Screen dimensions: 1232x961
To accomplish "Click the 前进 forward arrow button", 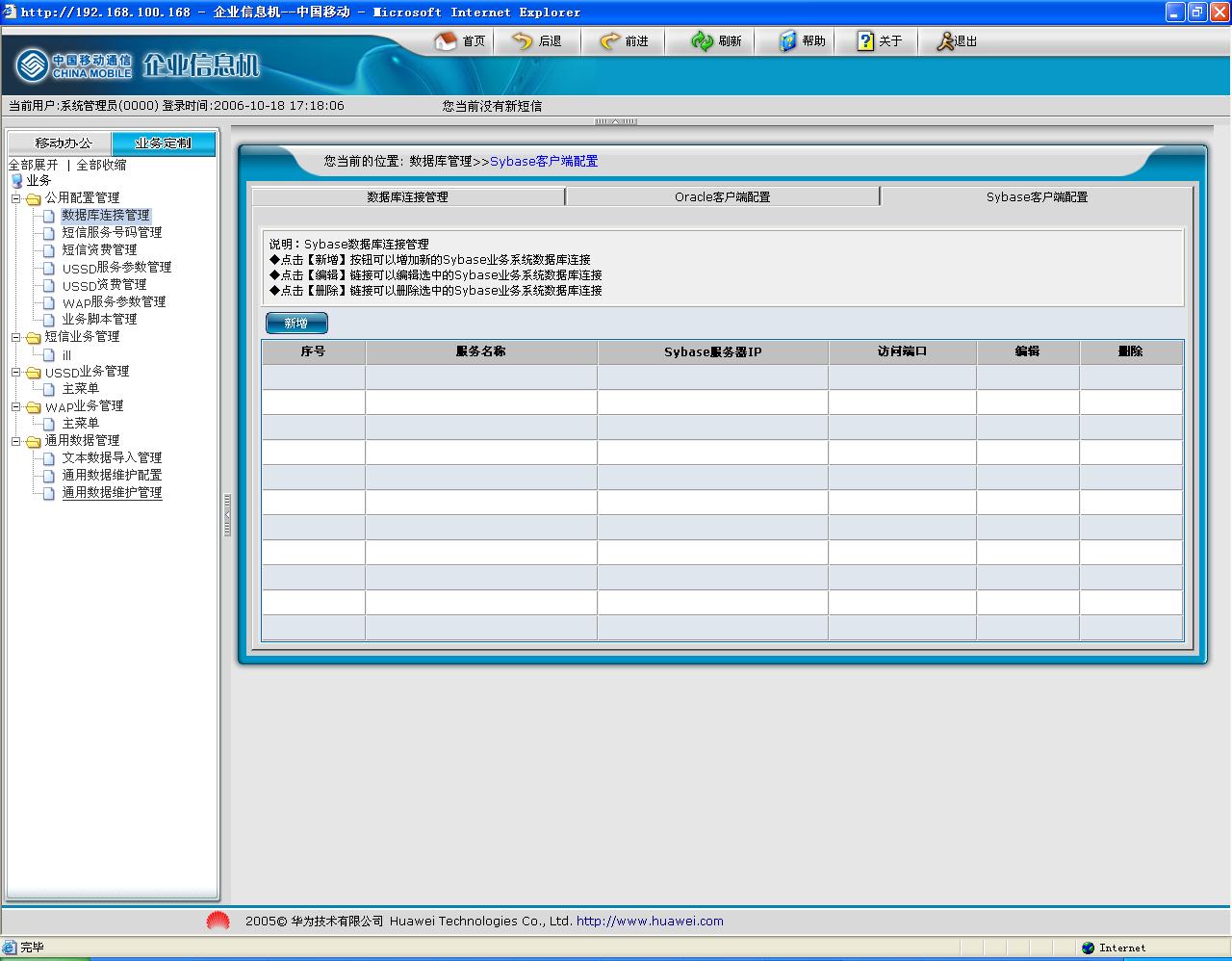I will click(x=624, y=41).
